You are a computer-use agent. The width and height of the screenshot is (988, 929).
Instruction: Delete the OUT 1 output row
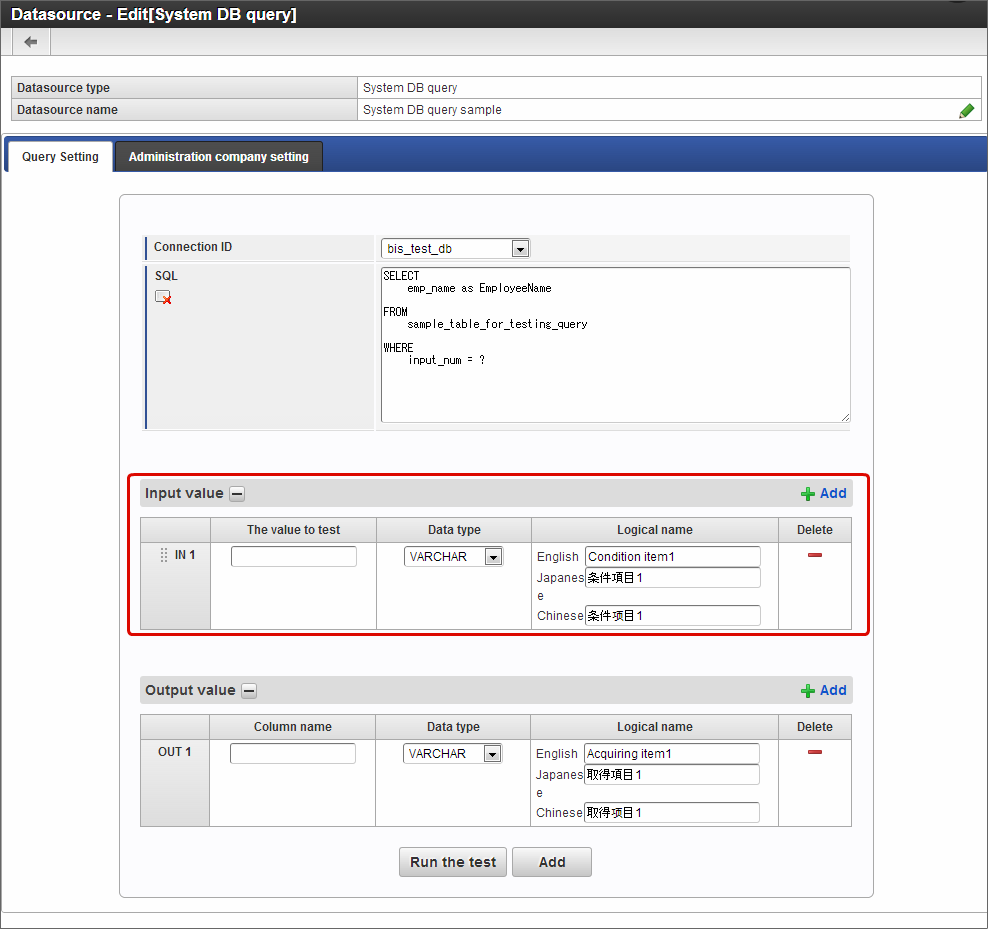[815, 752]
